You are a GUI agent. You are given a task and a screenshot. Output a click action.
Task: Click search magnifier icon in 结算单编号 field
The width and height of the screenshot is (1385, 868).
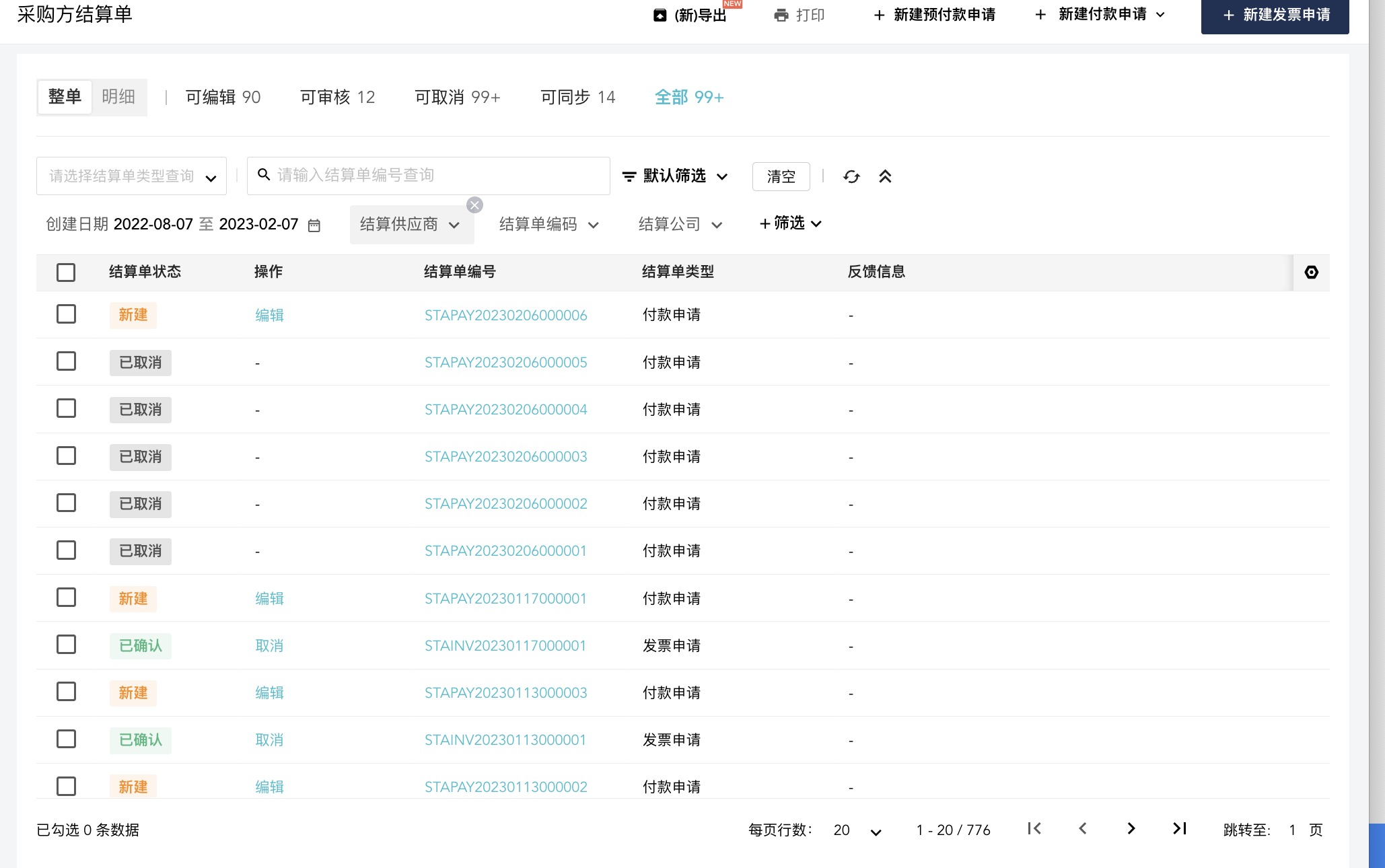pyautogui.click(x=264, y=175)
